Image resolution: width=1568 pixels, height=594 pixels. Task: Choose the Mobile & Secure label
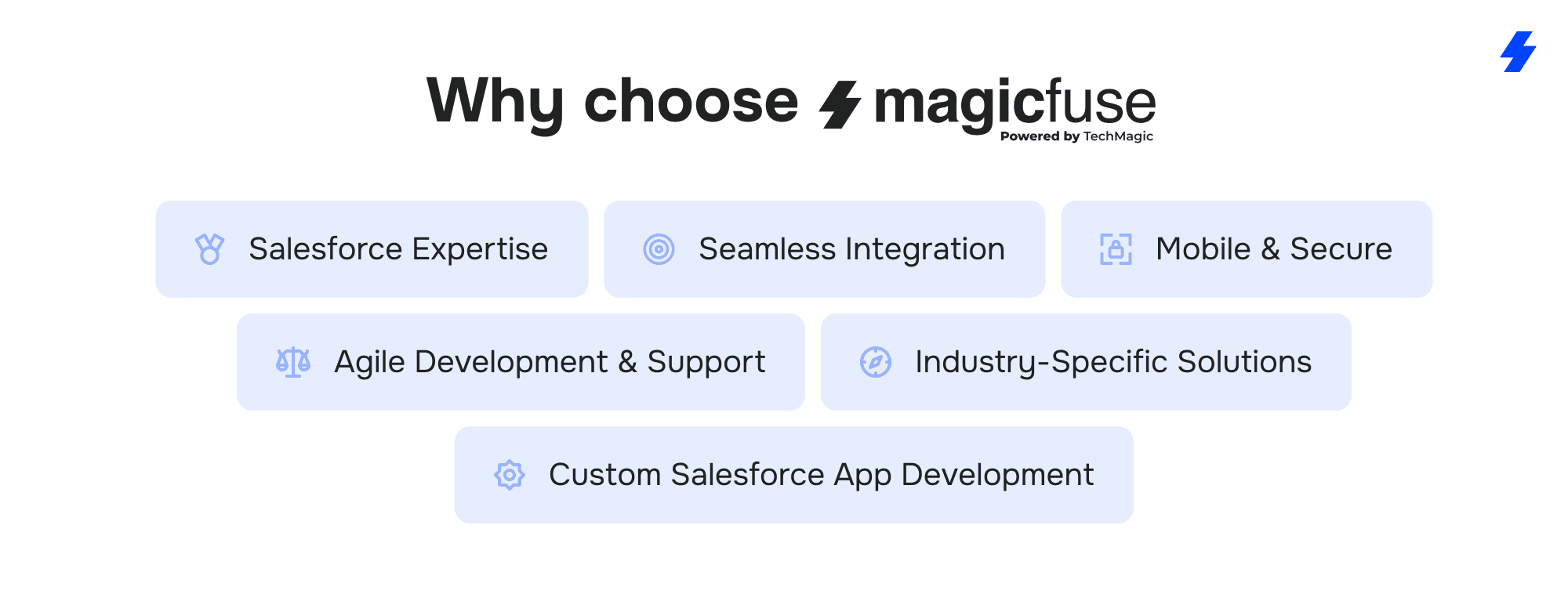coord(1273,249)
